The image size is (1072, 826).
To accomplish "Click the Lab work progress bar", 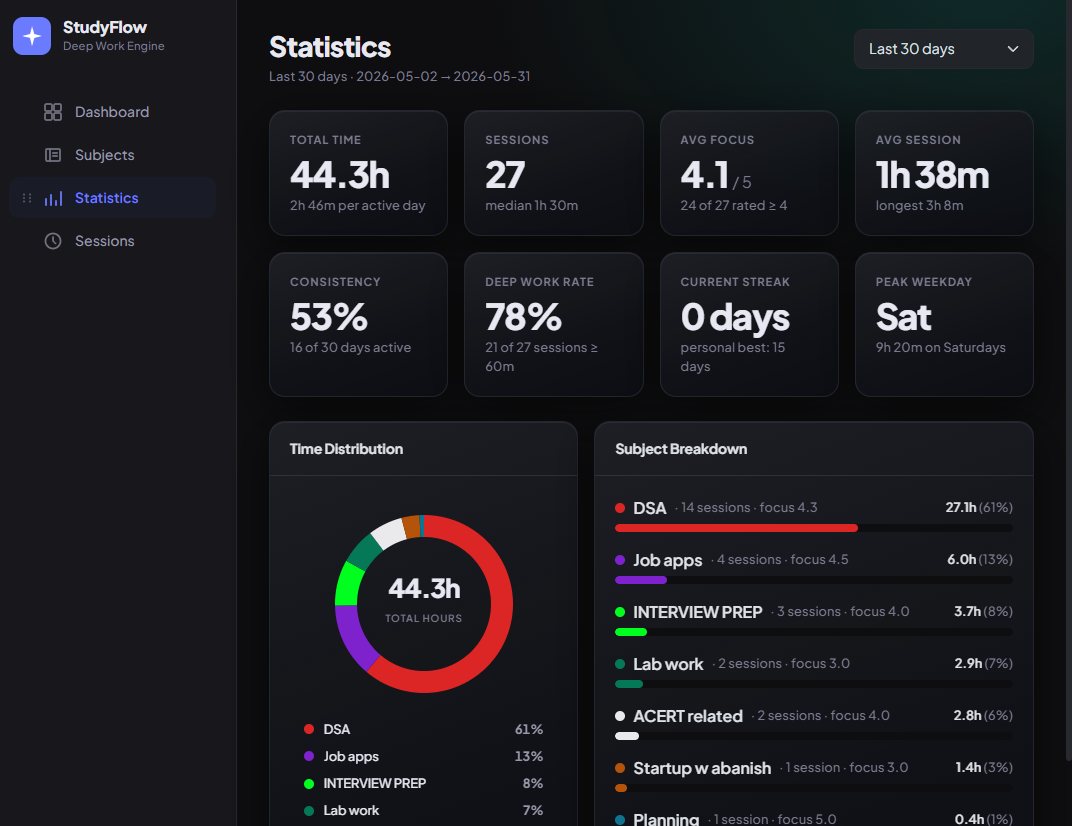I will coord(629,684).
